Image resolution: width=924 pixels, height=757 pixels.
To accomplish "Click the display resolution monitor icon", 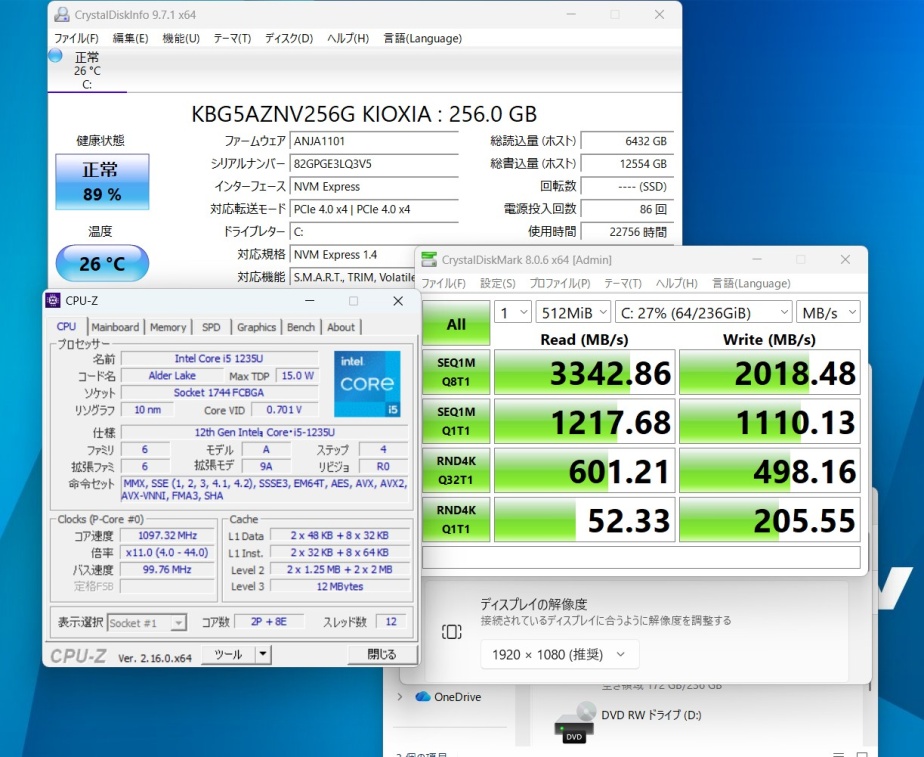I will pos(451,631).
